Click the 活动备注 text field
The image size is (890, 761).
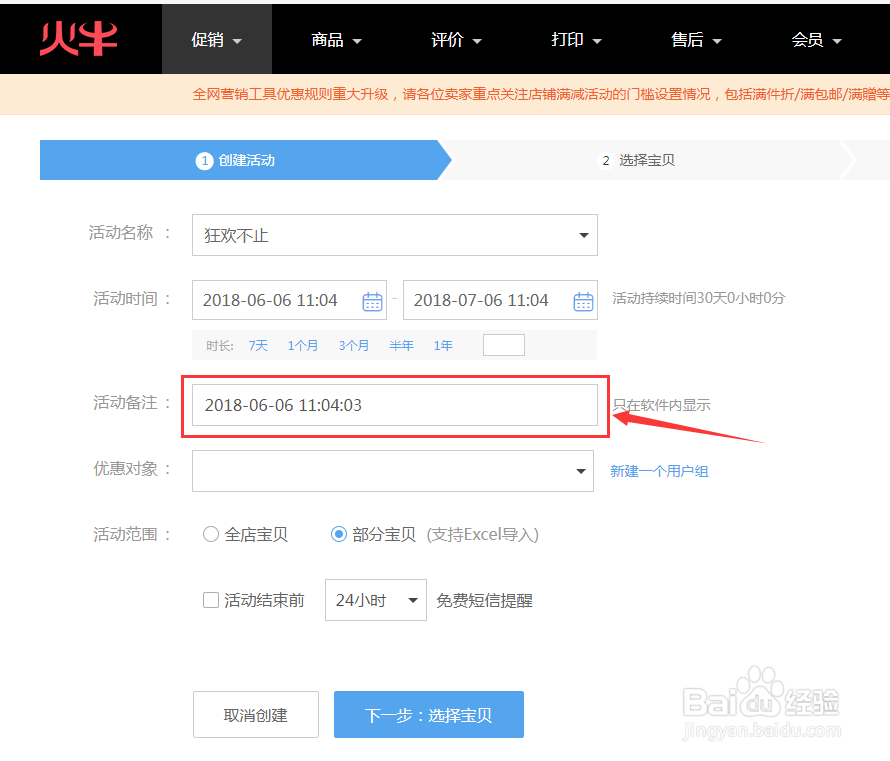click(394, 405)
